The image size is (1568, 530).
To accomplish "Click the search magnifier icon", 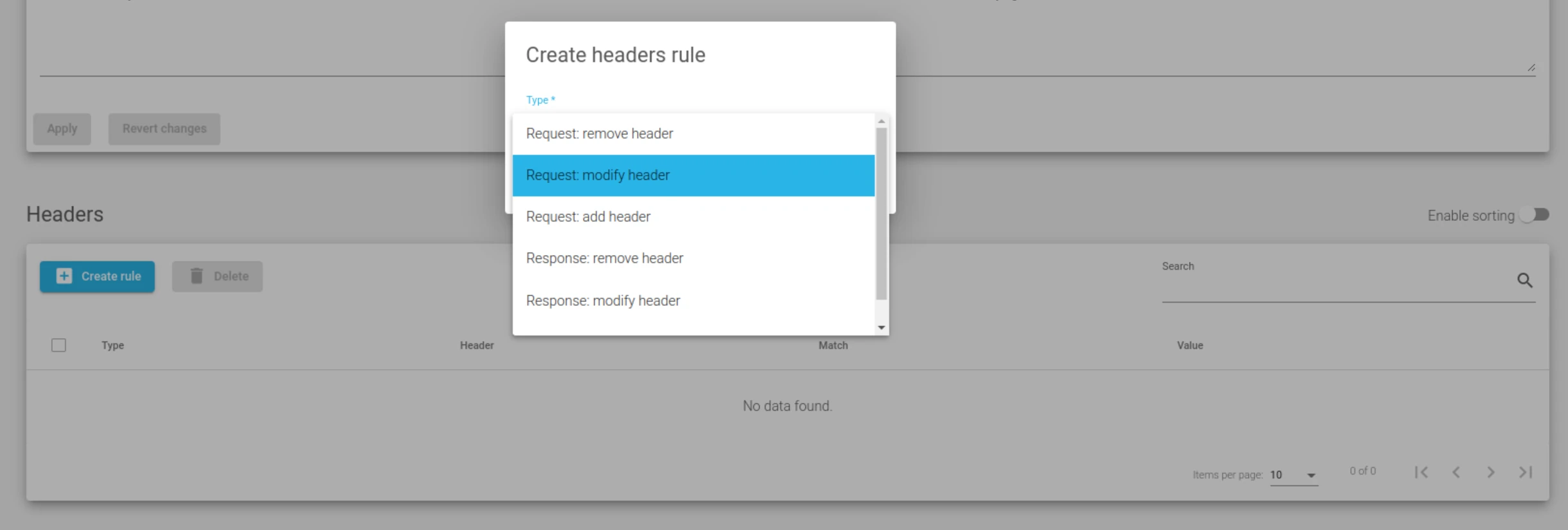I will click(x=1524, y=280).
